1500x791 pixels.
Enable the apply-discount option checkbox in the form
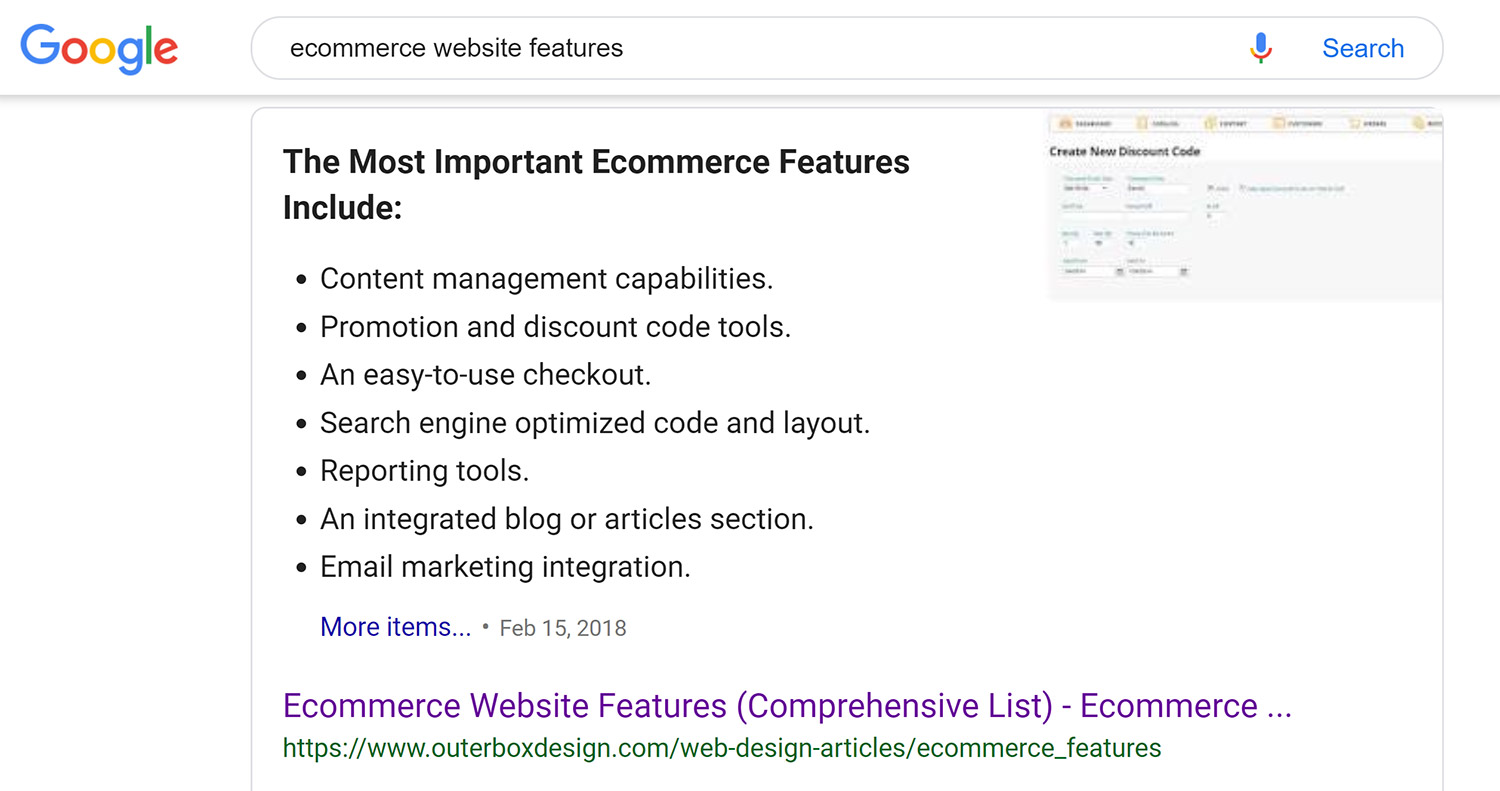tap(1242, 188)
